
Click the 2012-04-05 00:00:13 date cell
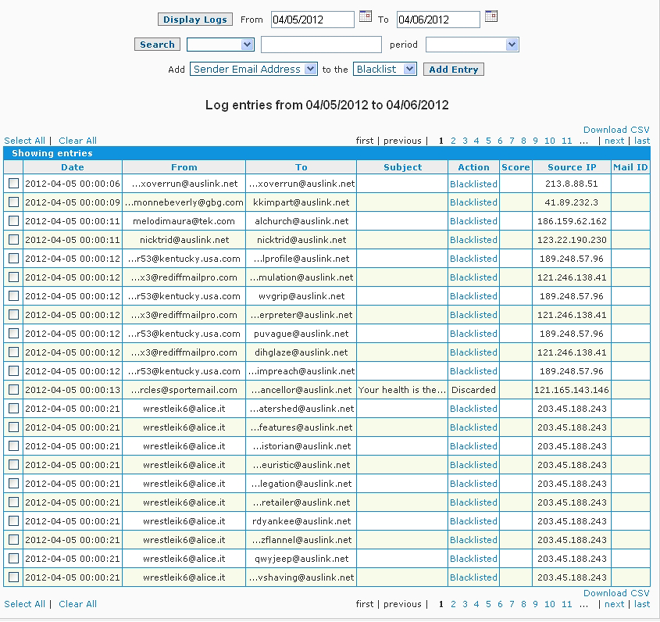tap(72, 390)
